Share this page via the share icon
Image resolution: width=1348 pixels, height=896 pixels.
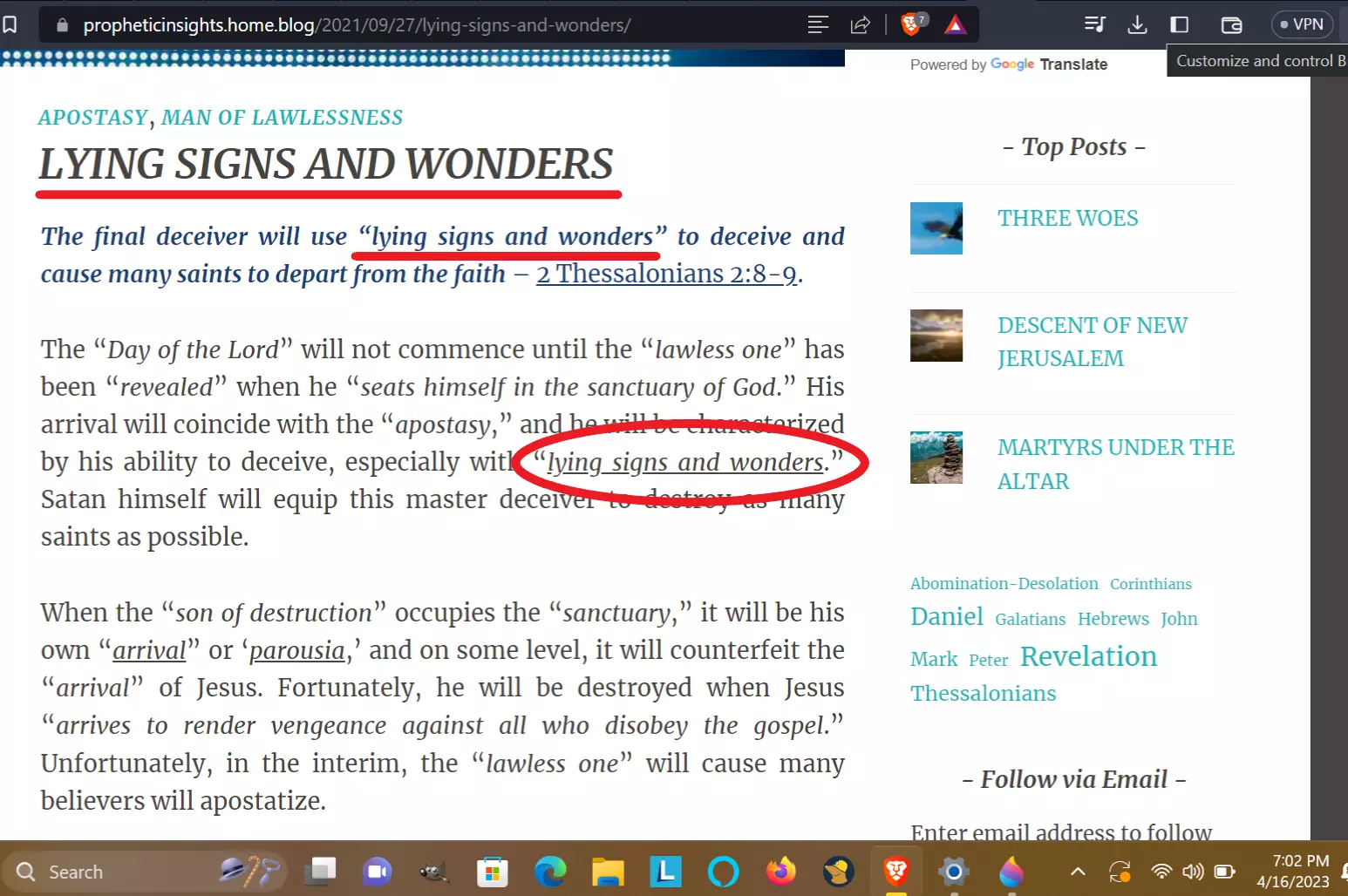point(861,24)
